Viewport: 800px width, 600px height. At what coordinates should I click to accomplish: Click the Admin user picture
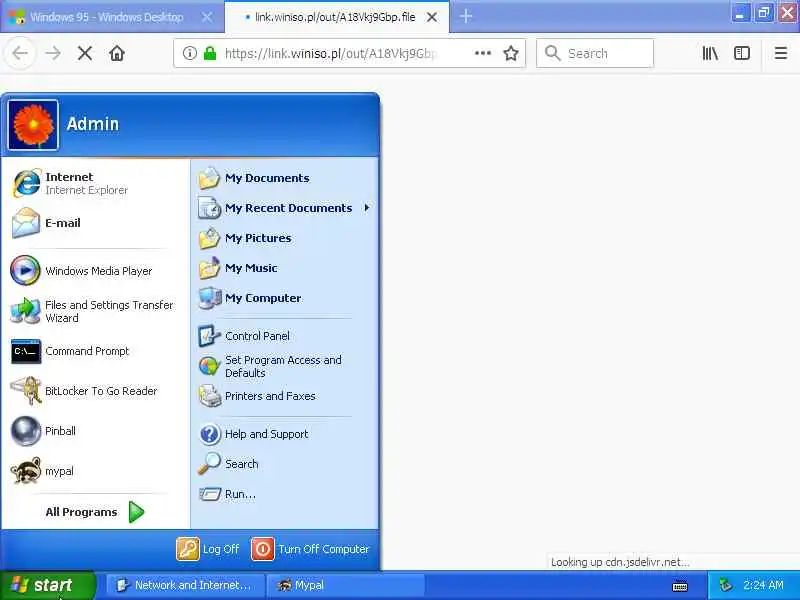click(x=33, y=125)
